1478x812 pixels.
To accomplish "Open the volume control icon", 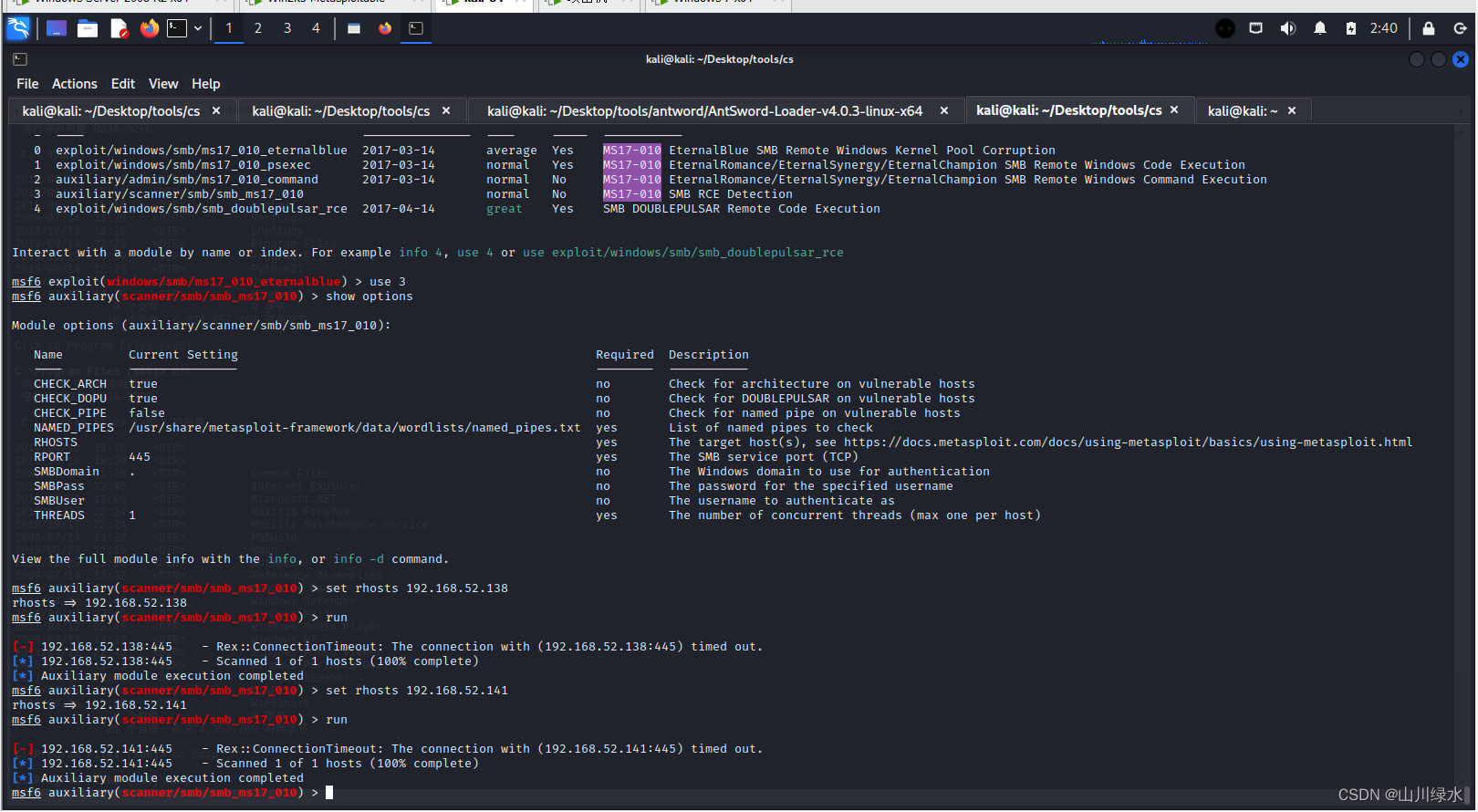I will (x=1288, y=28).
